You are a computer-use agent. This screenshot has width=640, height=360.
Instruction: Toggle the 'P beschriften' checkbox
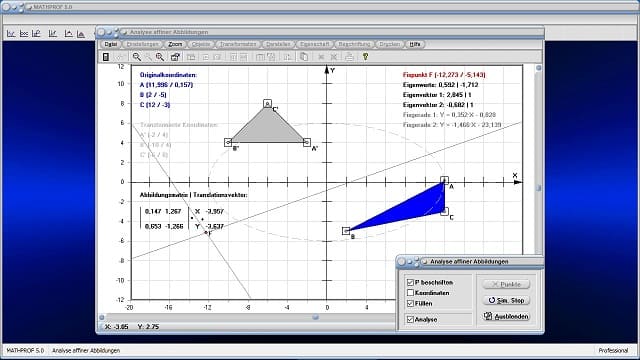pos(411,282)
